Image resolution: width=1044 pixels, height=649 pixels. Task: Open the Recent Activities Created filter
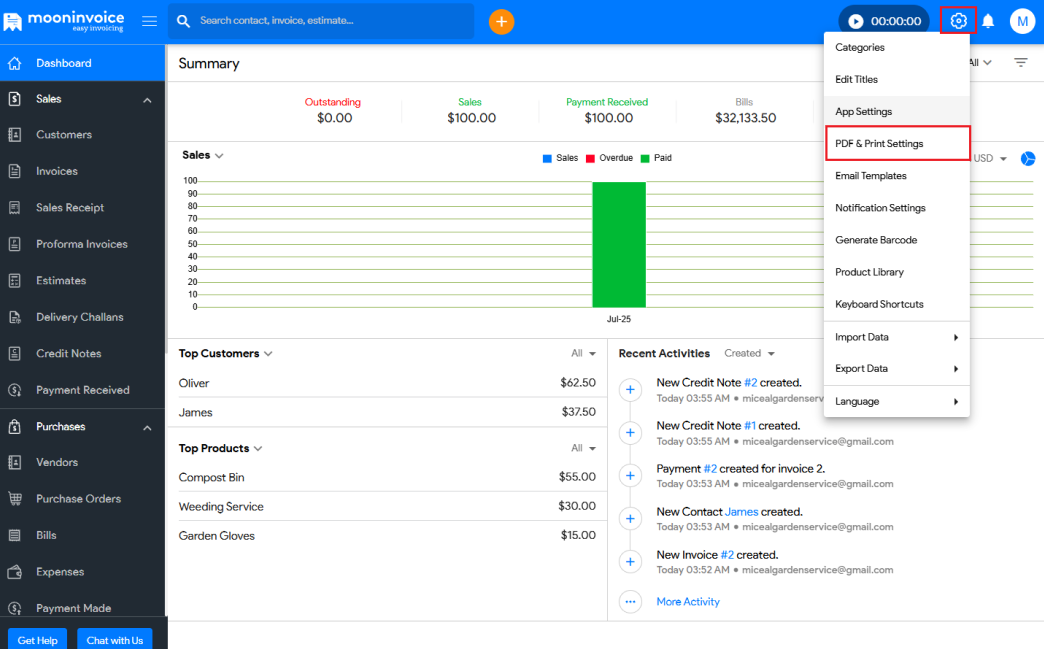click(749, 354)
